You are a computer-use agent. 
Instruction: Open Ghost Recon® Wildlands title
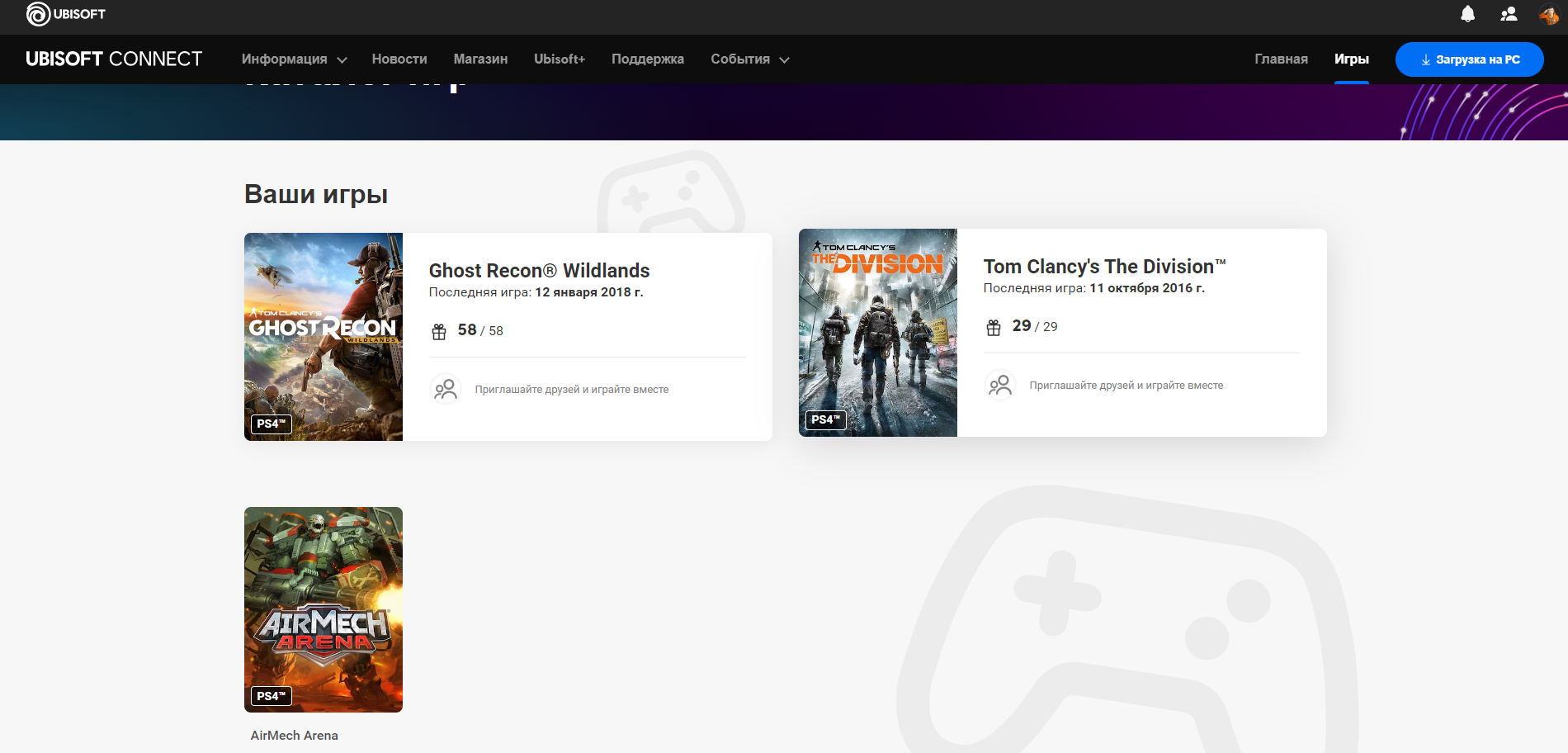click(539, 271)
